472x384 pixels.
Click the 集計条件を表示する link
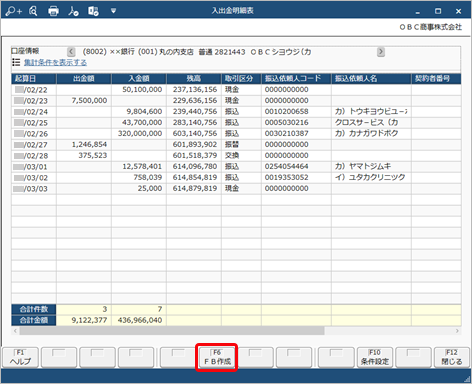tap(55, 62)
